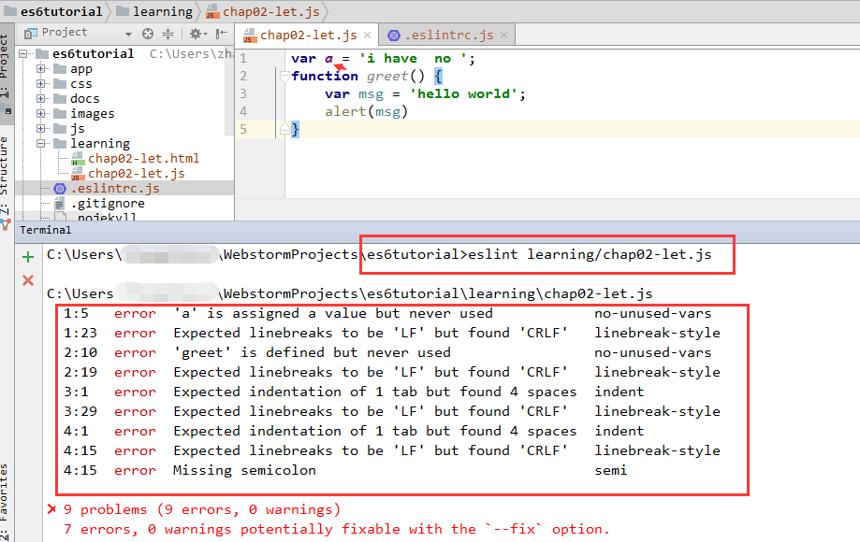Collapse the learning folder node
Image resolution: width=860 pixels, height=542 pixels.
pos(41,143)
